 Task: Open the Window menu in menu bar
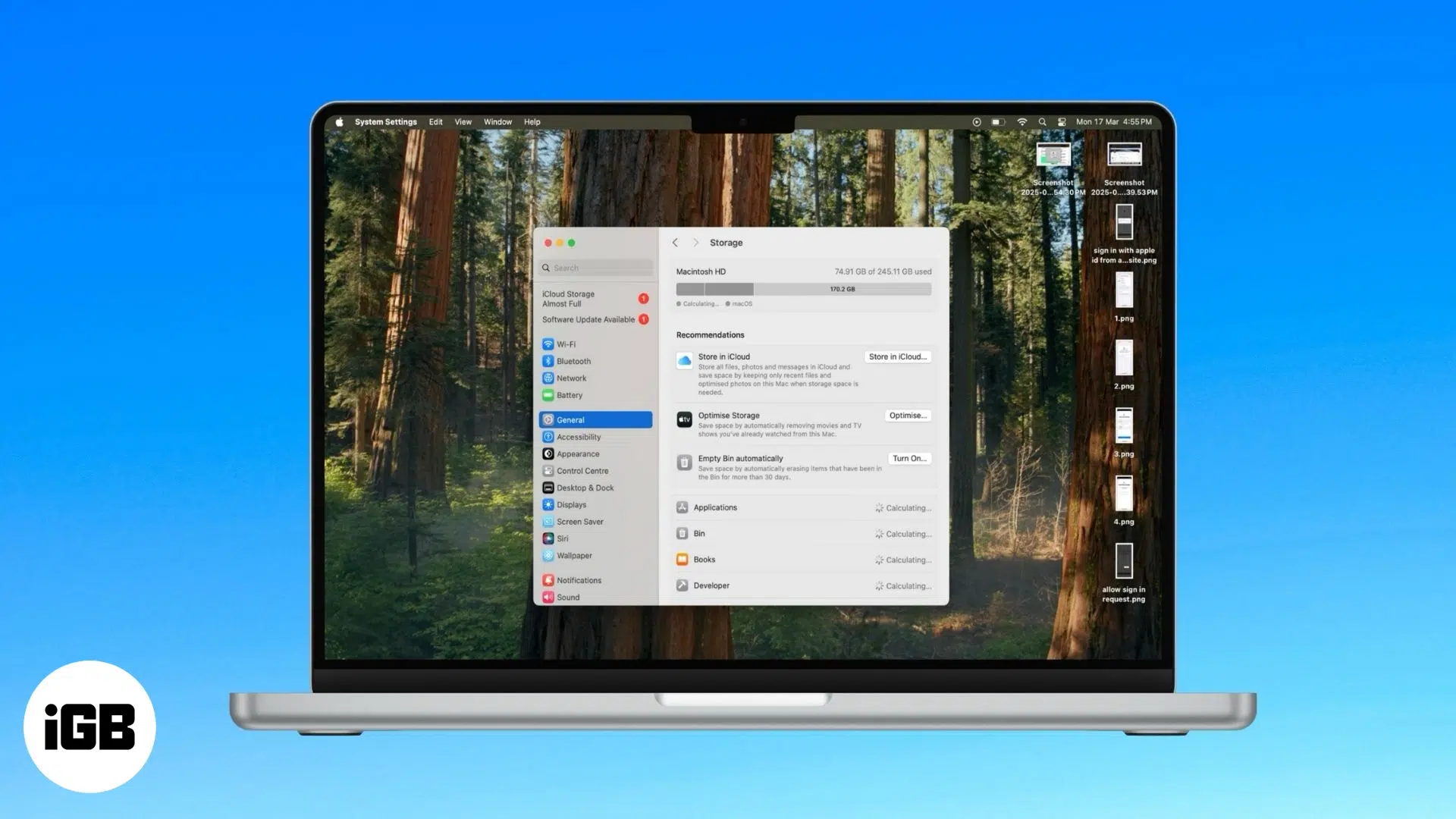pos(497,122)
